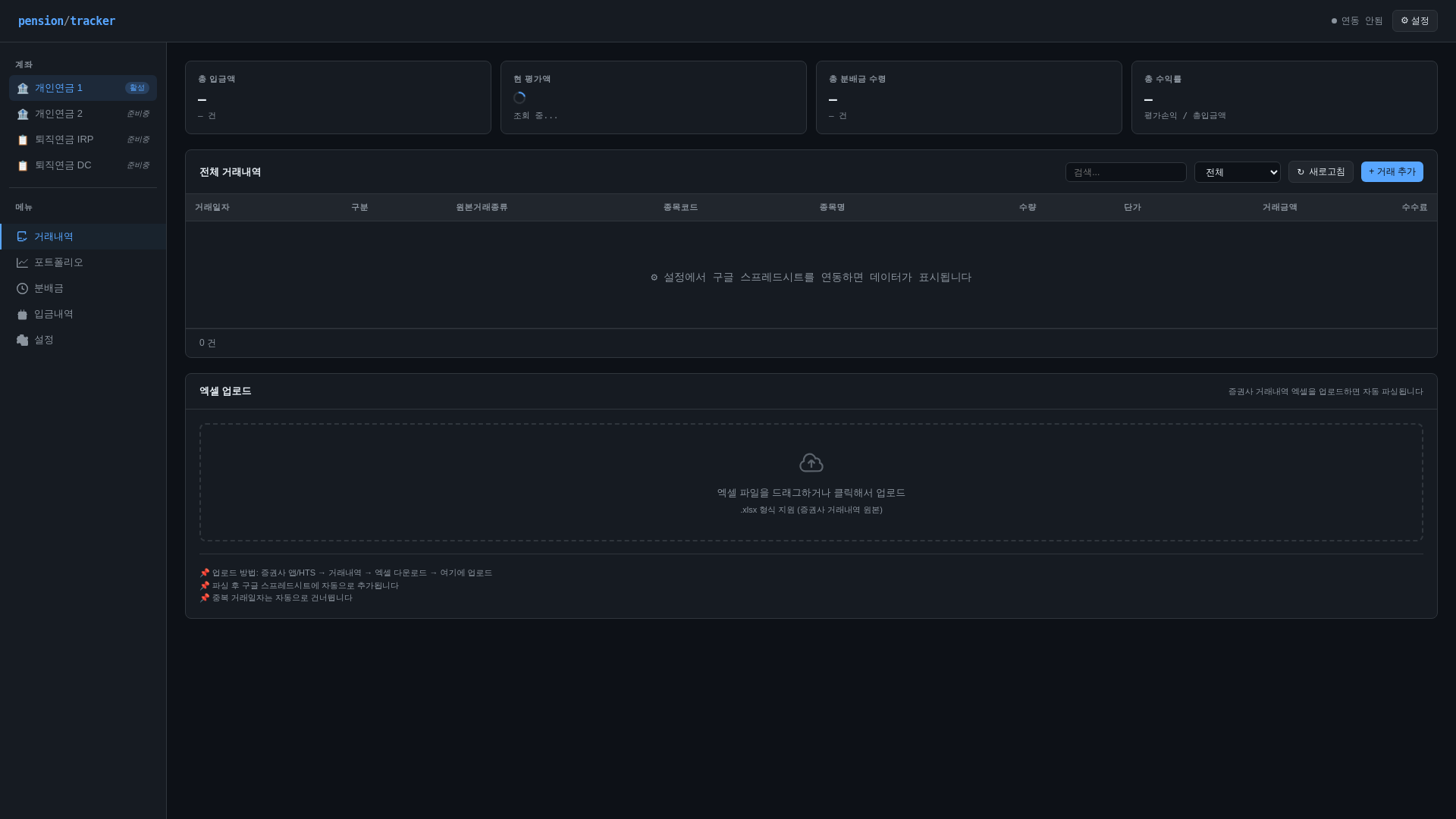Go to the 분배금 menu
The image size is (1456, 819).
(83, 288)
